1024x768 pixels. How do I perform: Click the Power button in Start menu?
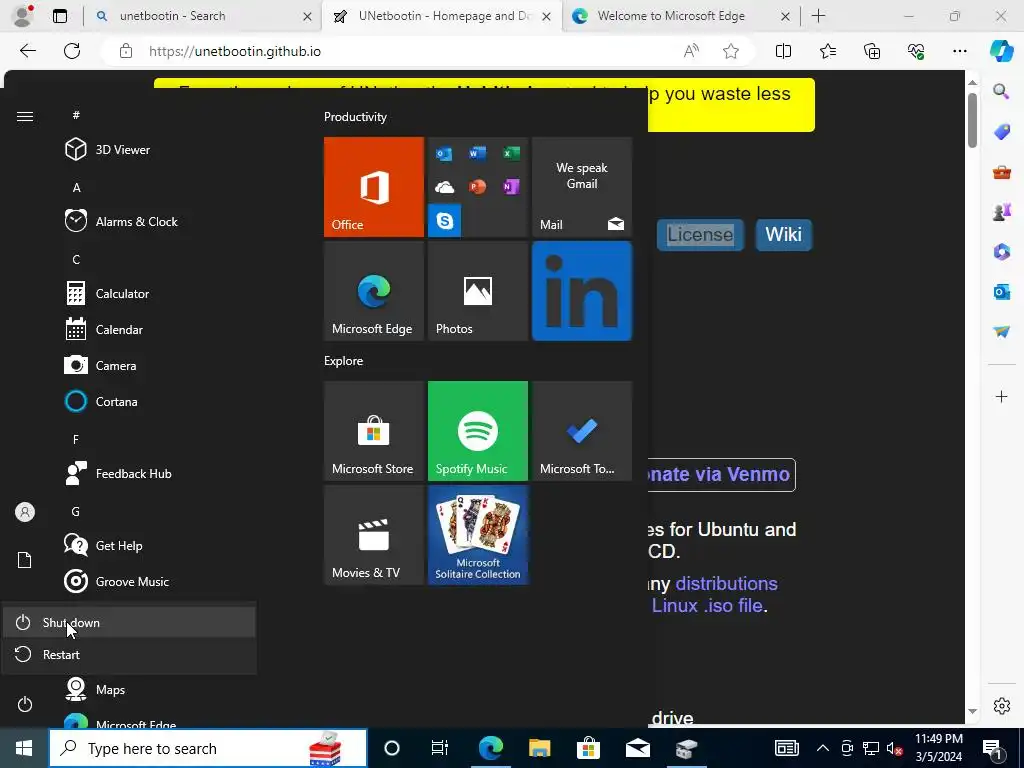[x=25, y=704]
